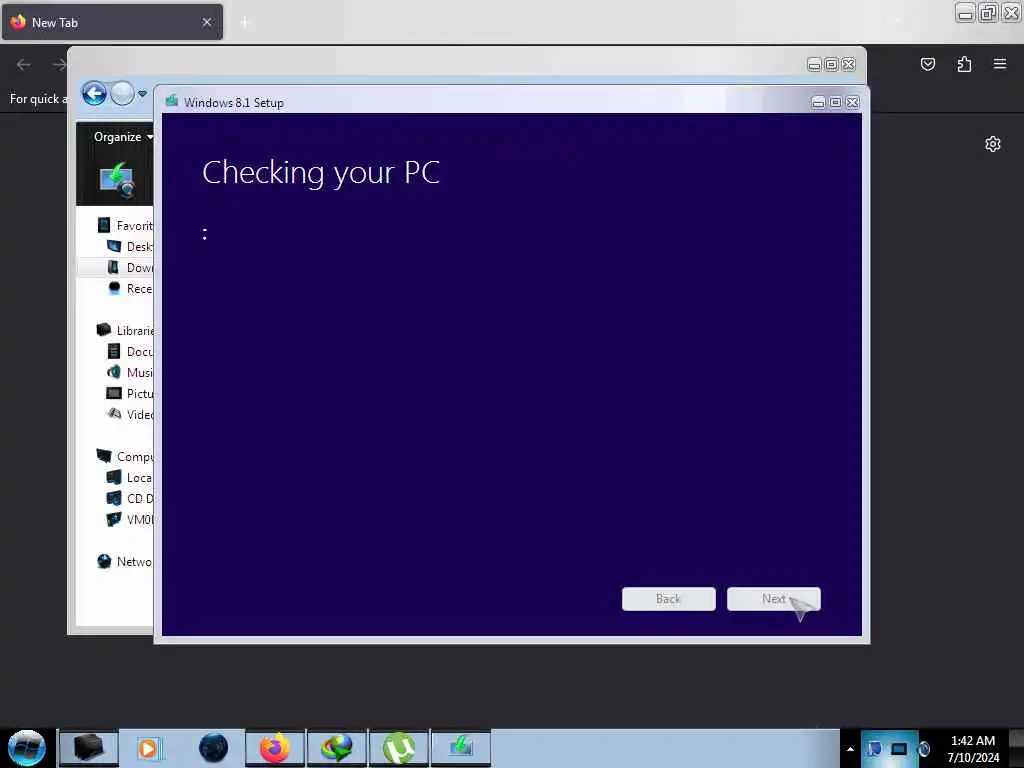Switch to Windows Setup taskbar icon

pyautogui.click(x=461, y=748)
